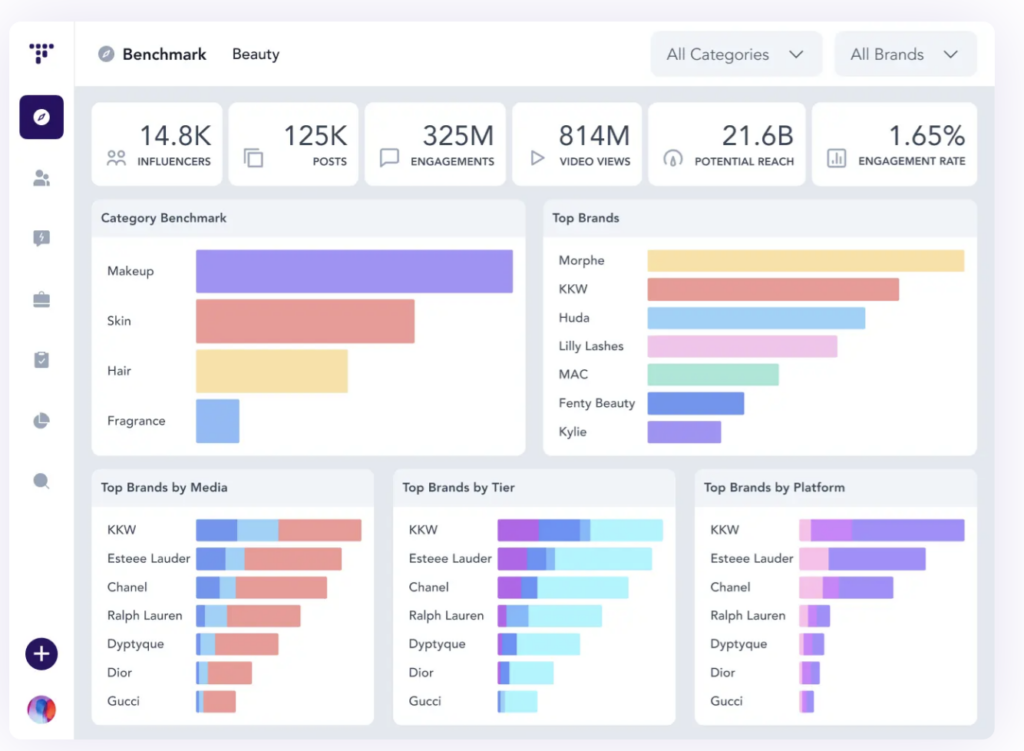Click the Fenty Beauty brand label
This screenshot has height=751, width=1024.
click(596, 403)
